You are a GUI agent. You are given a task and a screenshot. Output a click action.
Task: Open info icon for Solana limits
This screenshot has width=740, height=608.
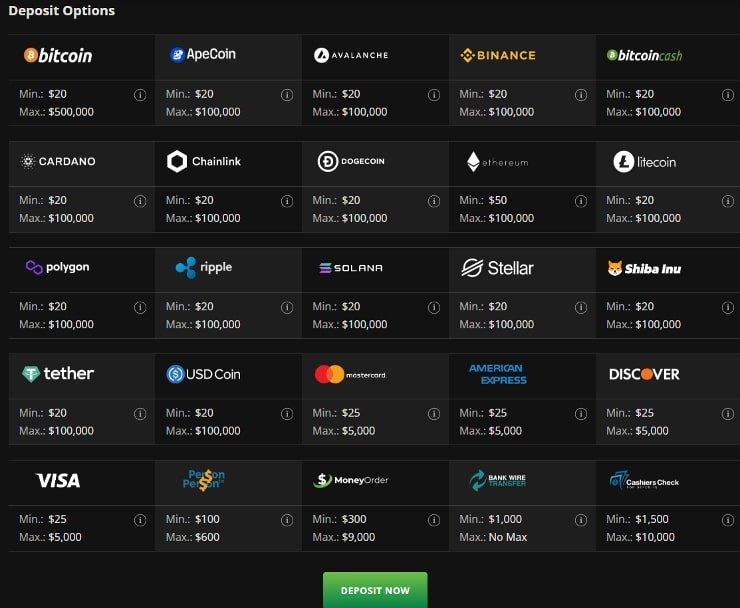point(434,307)
